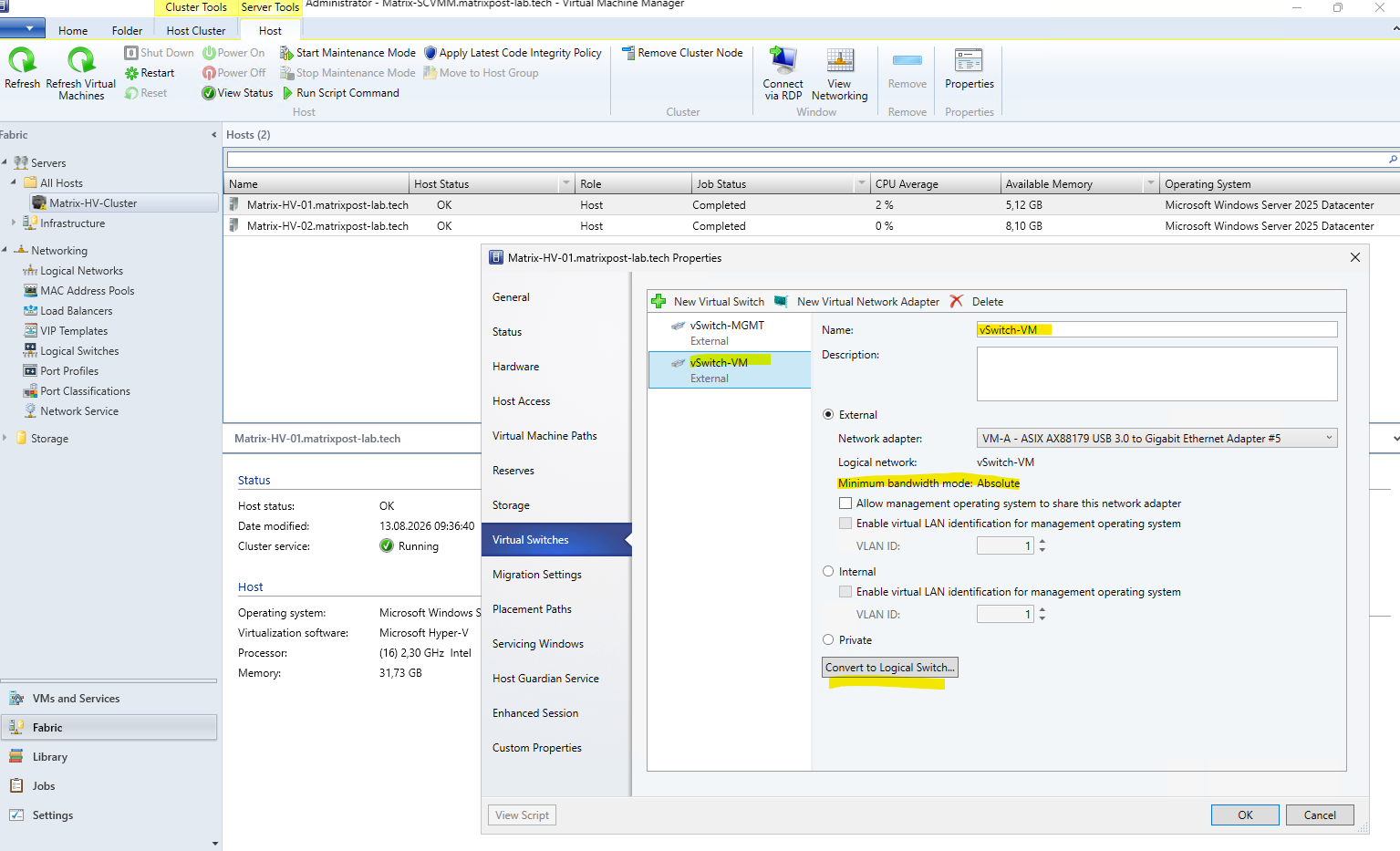Viewport: 1400px width, 851px height.
Task: Open Host Status column filter dropdown
Action: (566, 183)
